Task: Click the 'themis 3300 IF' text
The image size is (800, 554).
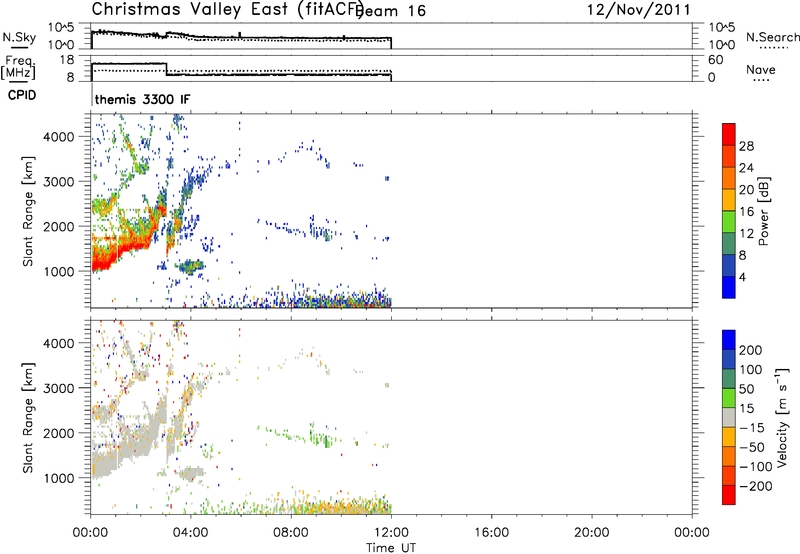Action: click(142, 99)
